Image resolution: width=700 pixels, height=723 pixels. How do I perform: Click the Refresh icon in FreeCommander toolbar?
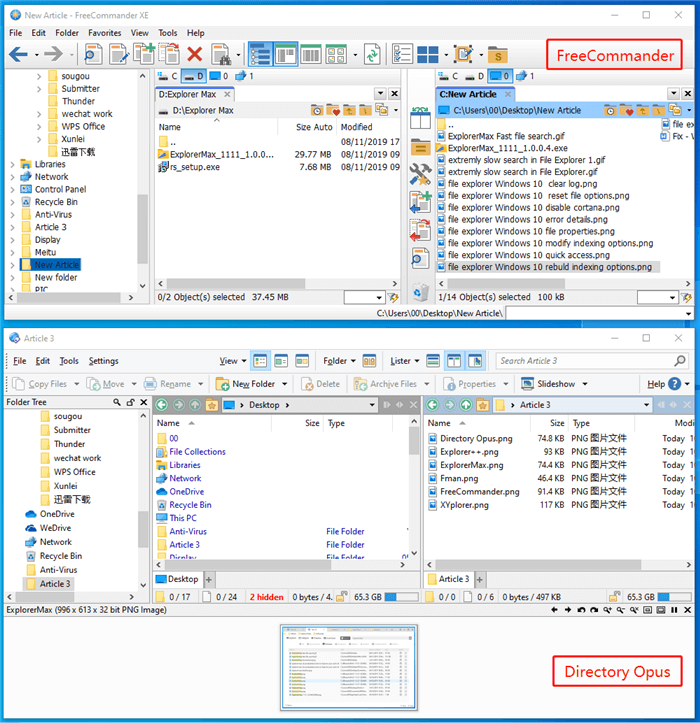(x=372, y=54)
